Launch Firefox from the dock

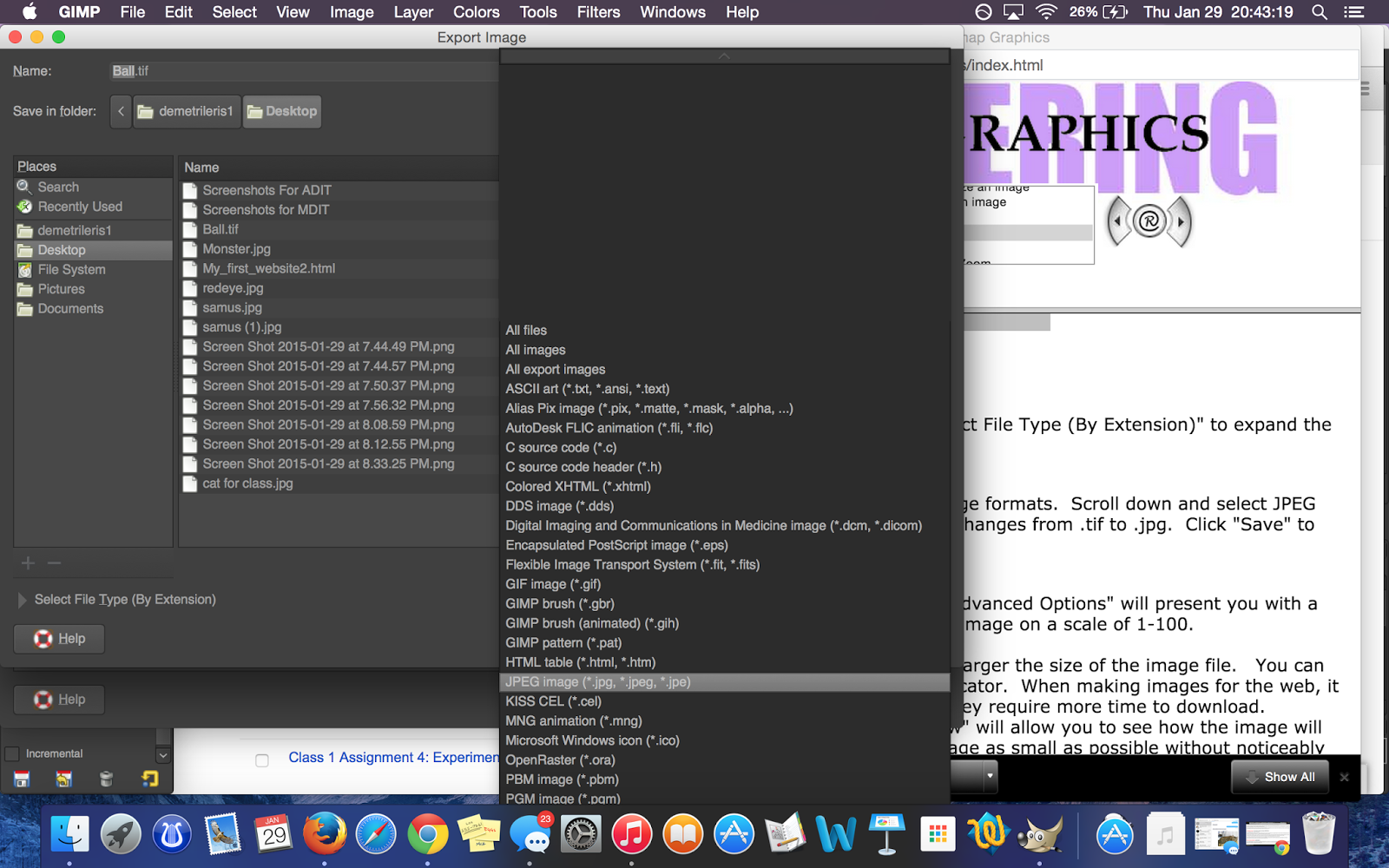(x=325, y=834)
